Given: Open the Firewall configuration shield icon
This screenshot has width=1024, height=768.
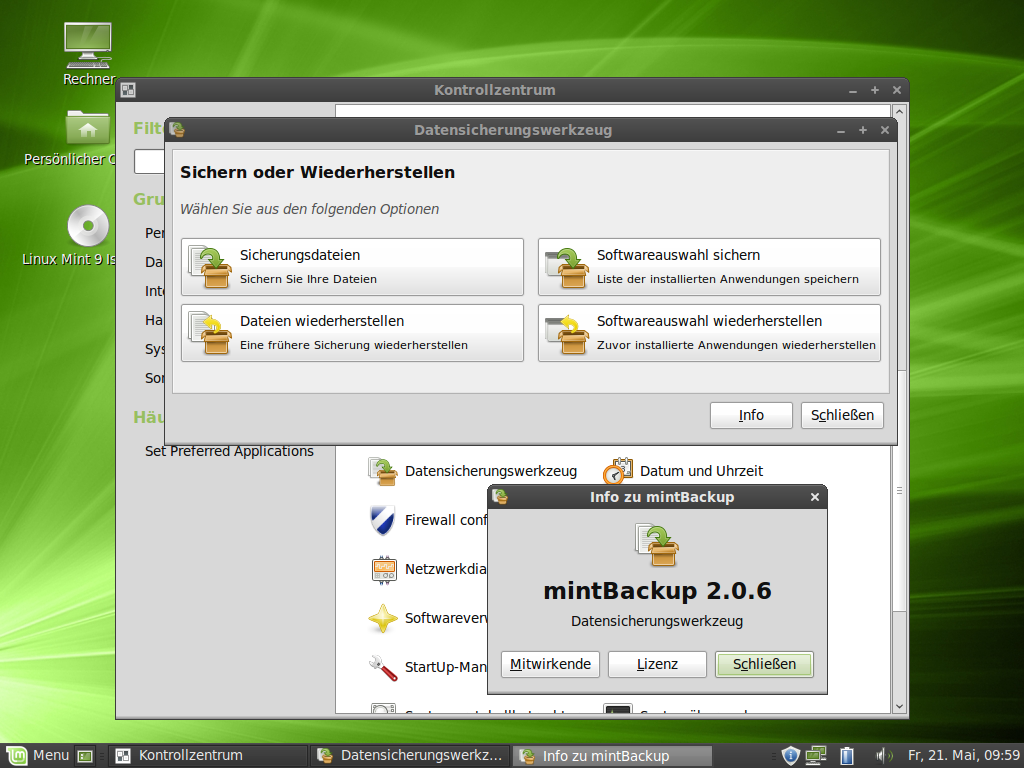Looking at the screenshot, I should pyautogui.click(x=383, y=519).
